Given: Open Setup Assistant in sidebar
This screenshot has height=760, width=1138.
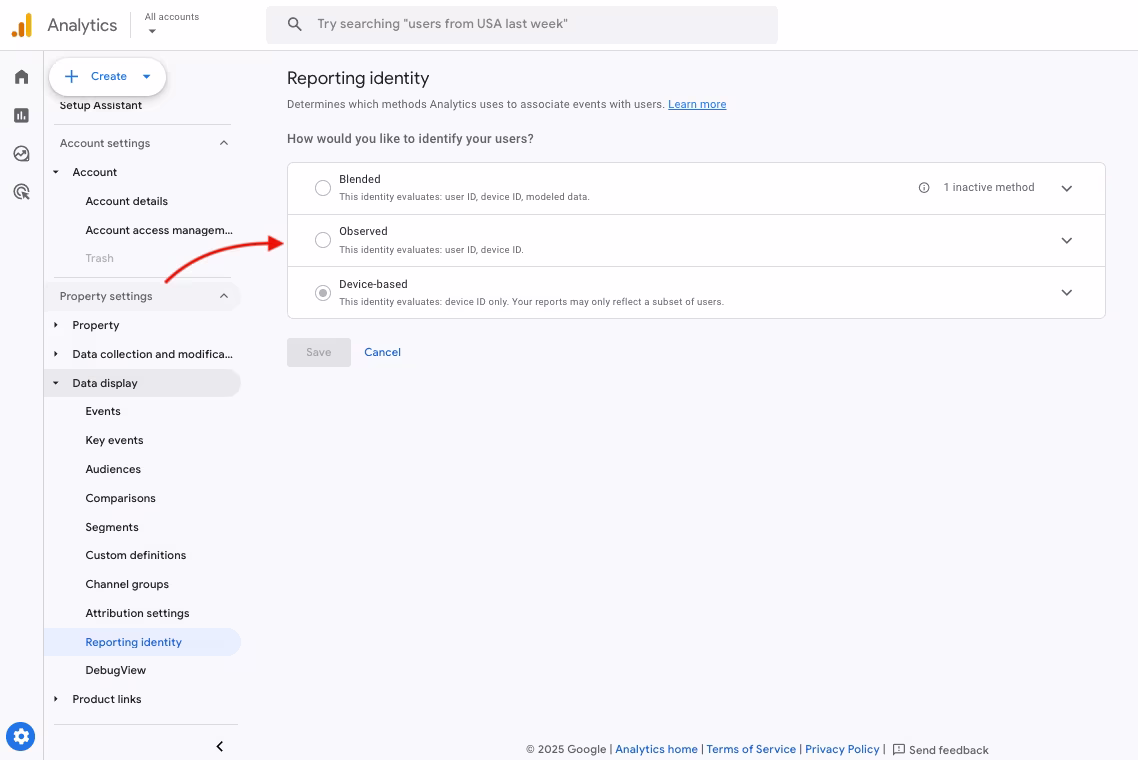Looking at the screenshot, I should 101,105.
